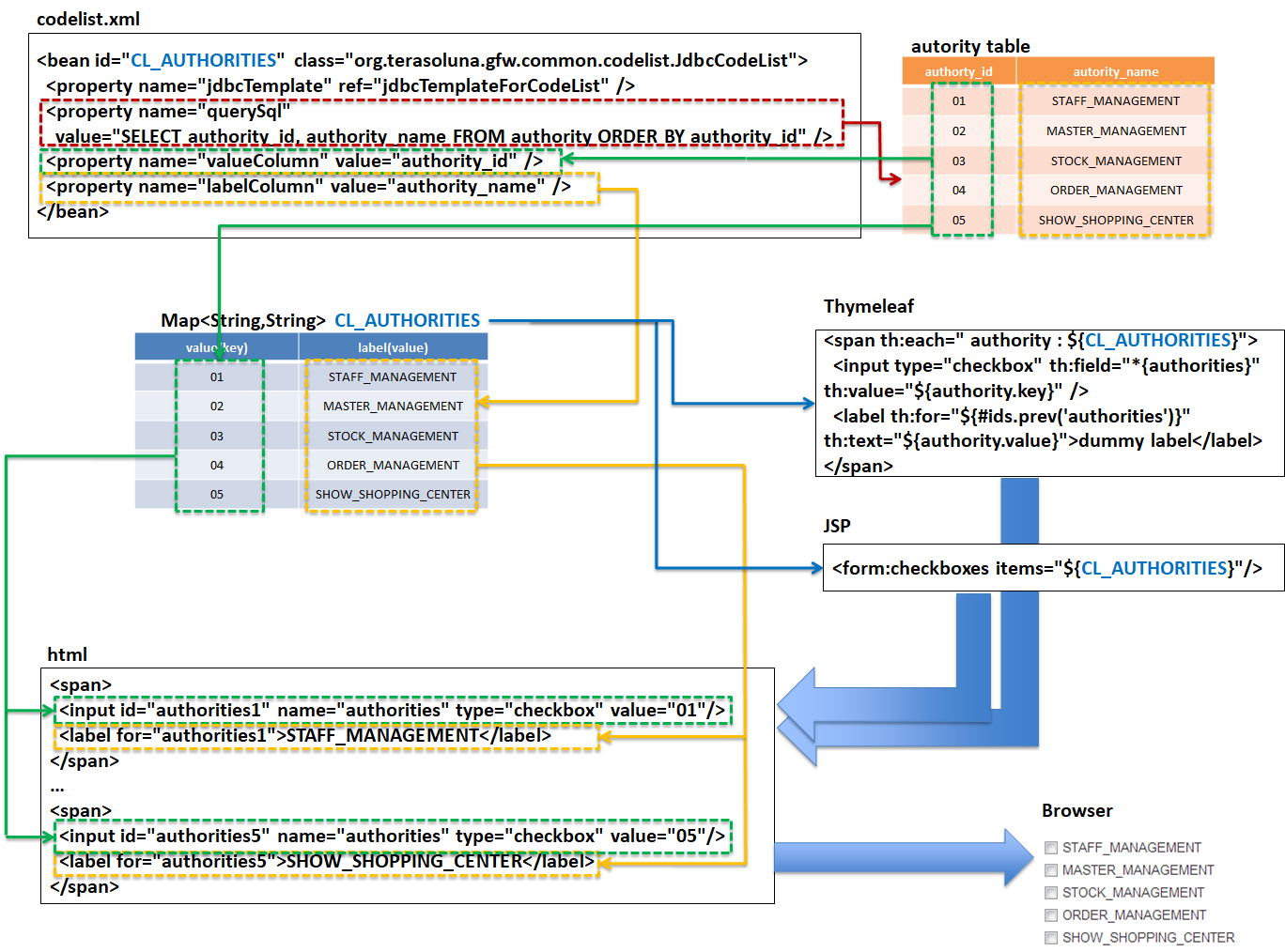Click the authorty_id column header
Viewport: 1285px width, 952px height.
[x=958, y=71]
